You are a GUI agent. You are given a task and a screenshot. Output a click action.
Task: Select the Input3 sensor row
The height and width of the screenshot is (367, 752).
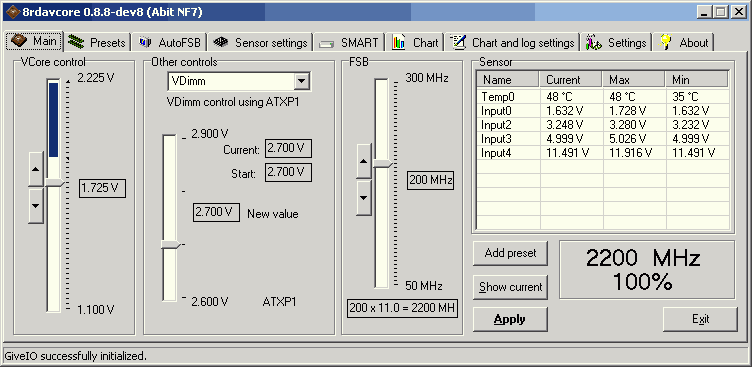pos(603,139)
